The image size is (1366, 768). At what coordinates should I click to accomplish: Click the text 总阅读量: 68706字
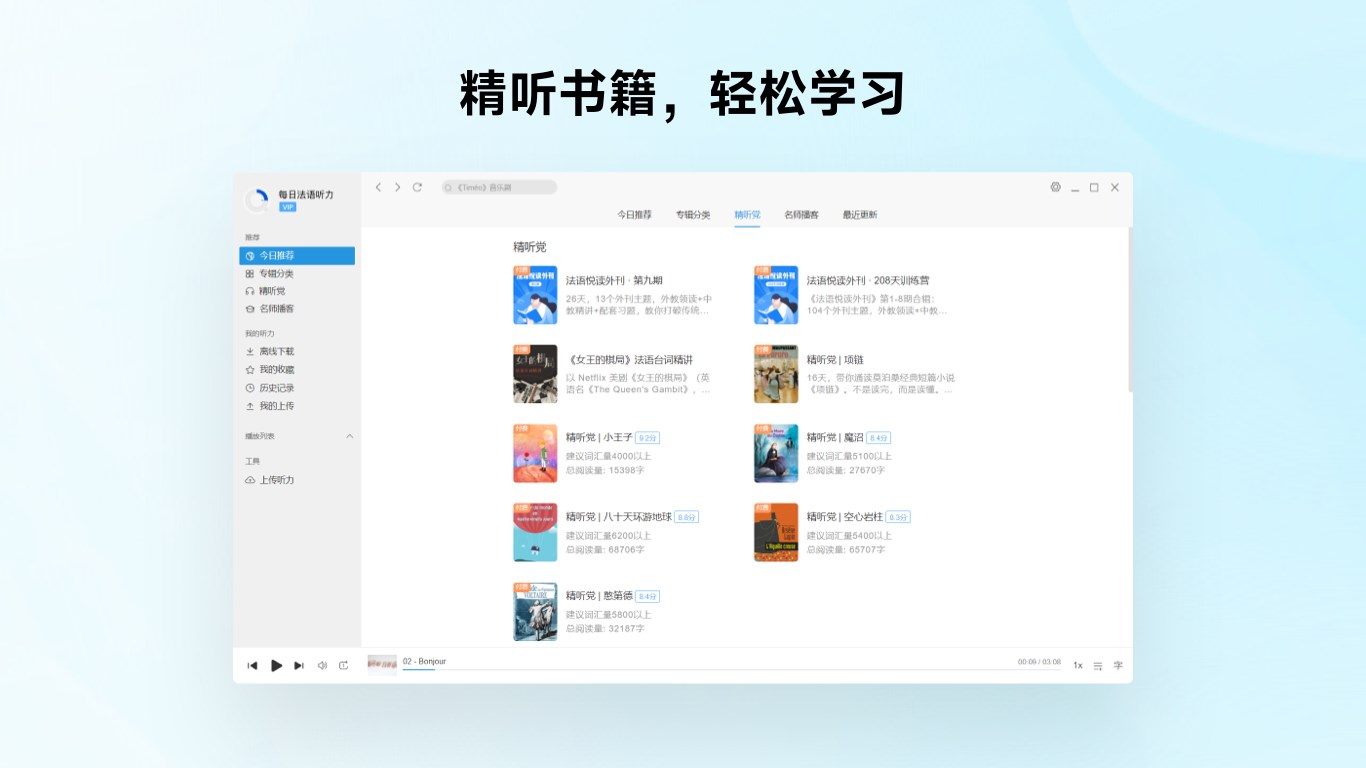tap(605, 549)
